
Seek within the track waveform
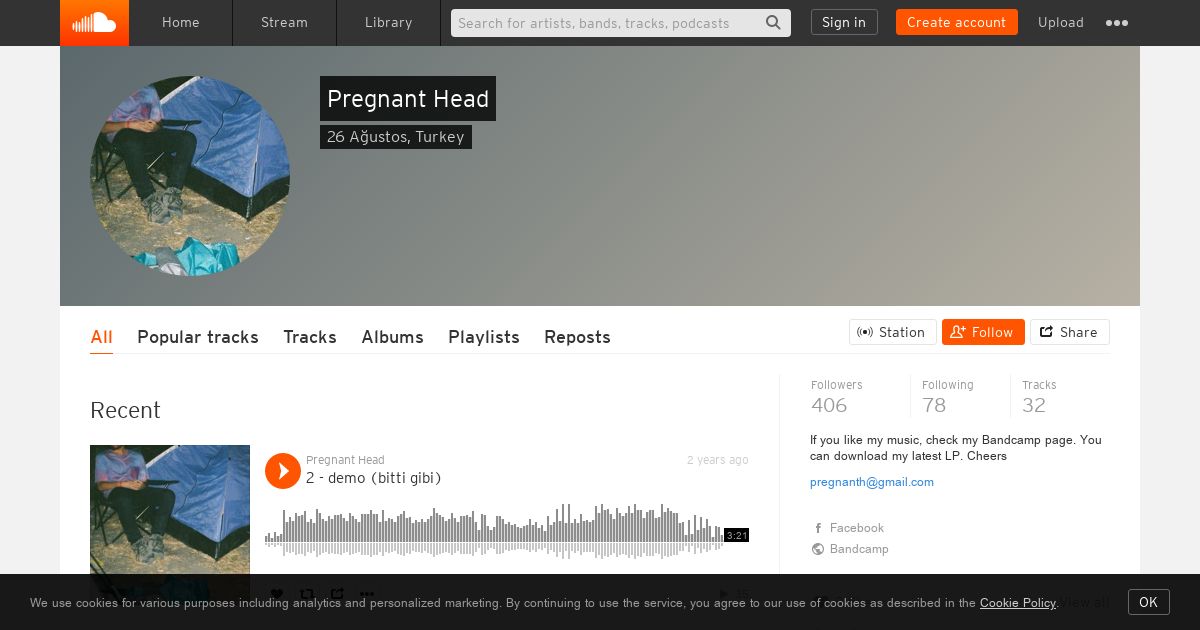point(494,531)
